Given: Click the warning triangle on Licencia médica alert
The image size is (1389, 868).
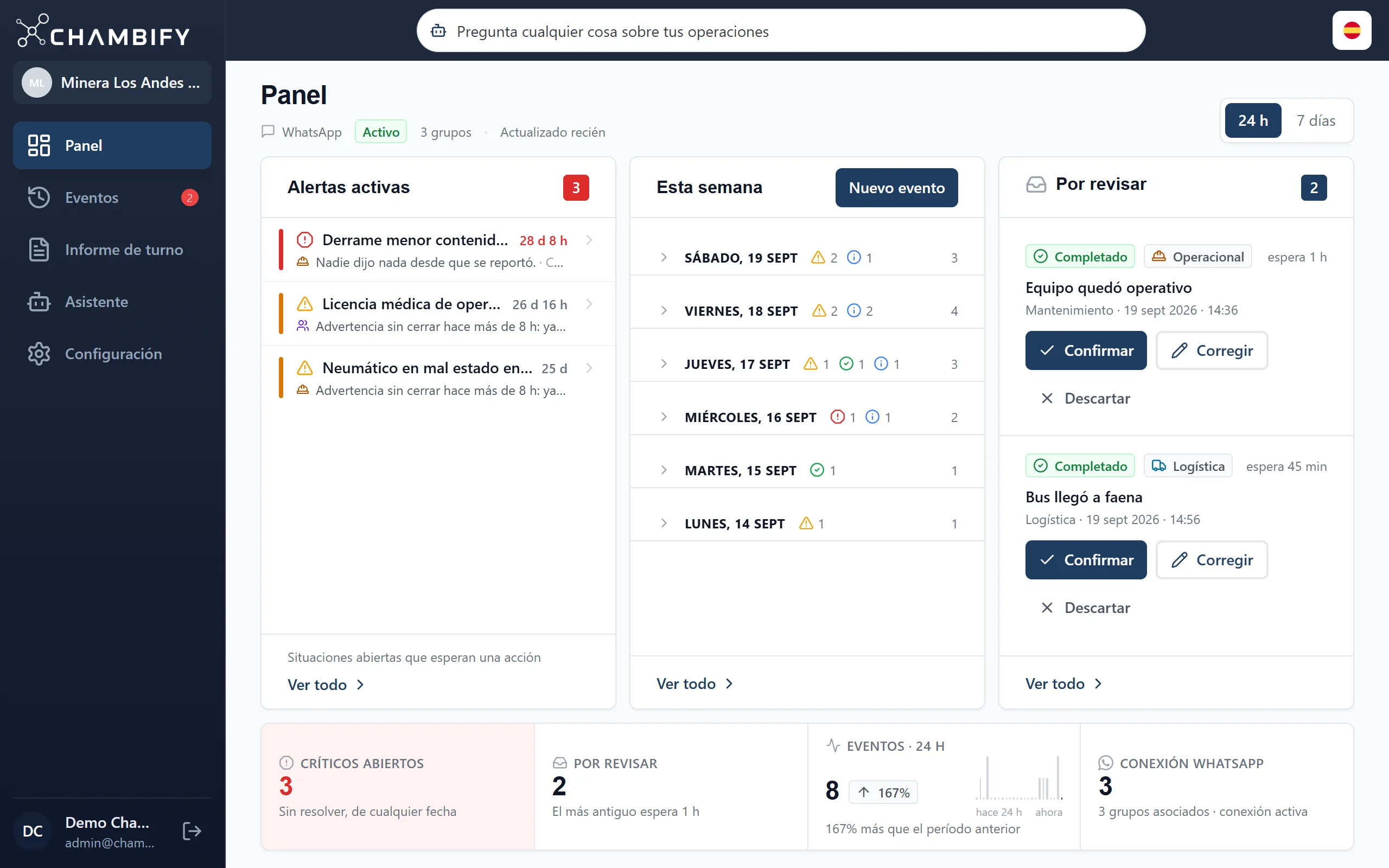Looking at the screenshot, I should point(305,304).
